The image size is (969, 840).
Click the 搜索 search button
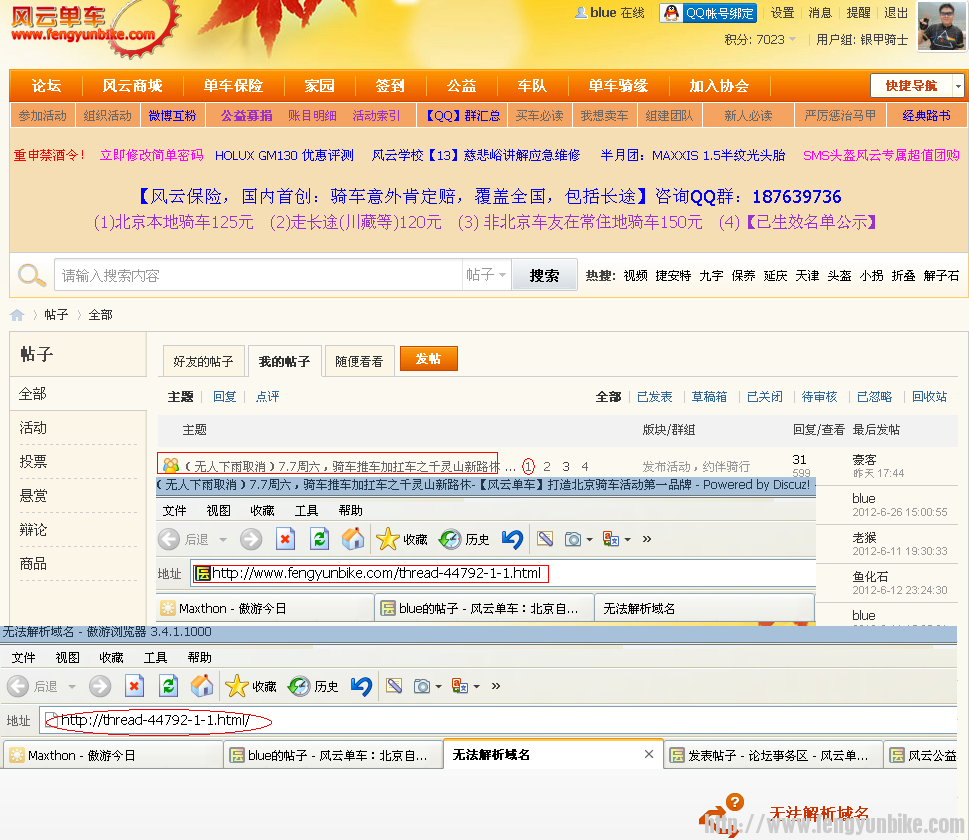[x=544, y=276]
